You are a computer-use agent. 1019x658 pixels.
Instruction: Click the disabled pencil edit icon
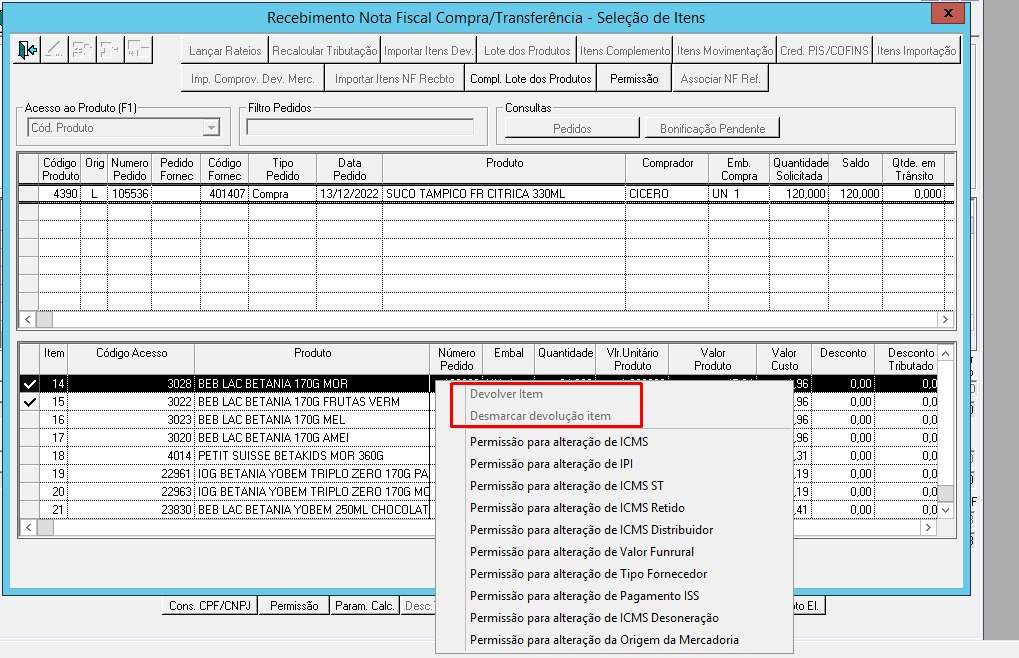pos(55,50)
